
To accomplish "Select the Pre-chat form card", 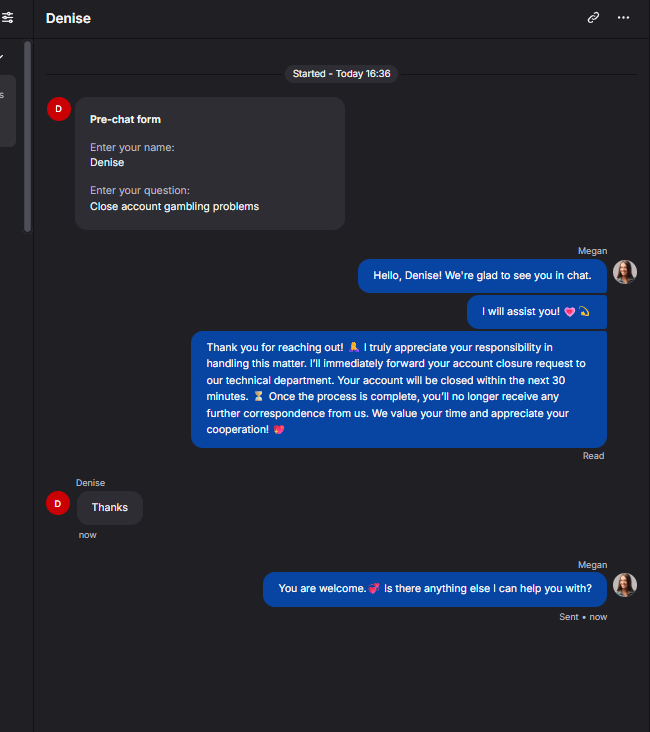I will point(210,163).
